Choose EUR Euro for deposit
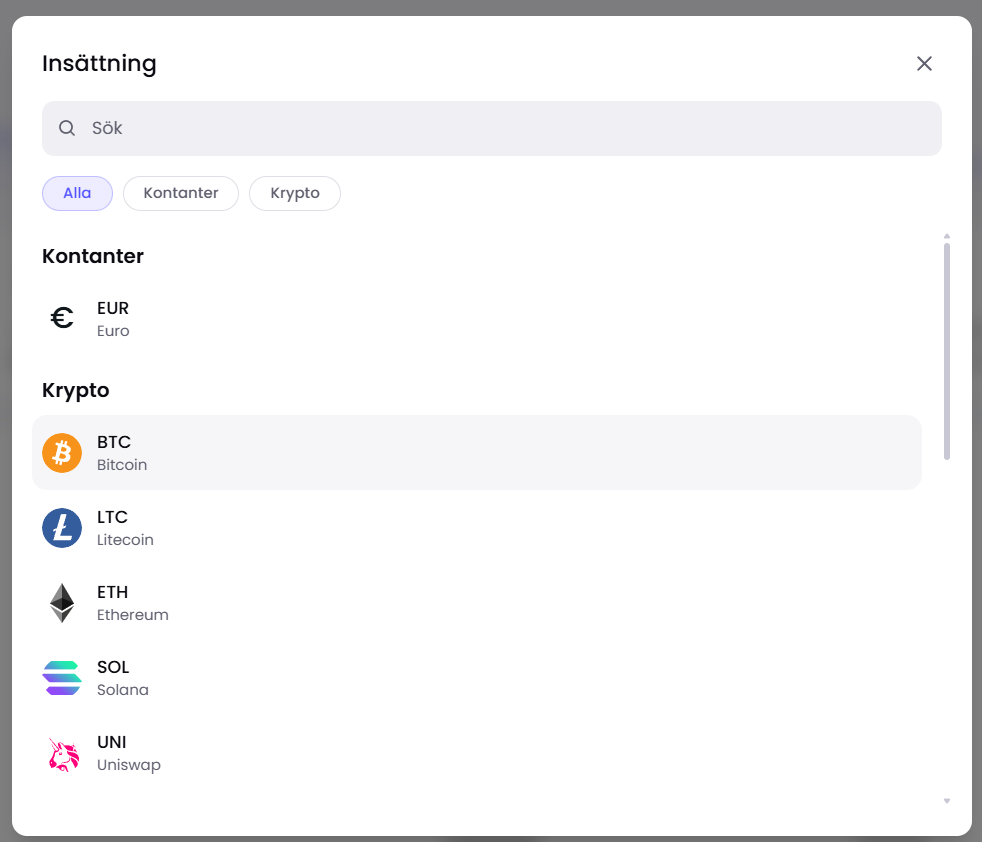The width and height of the screenshot is (982, 842). click(x=477, y=318)
